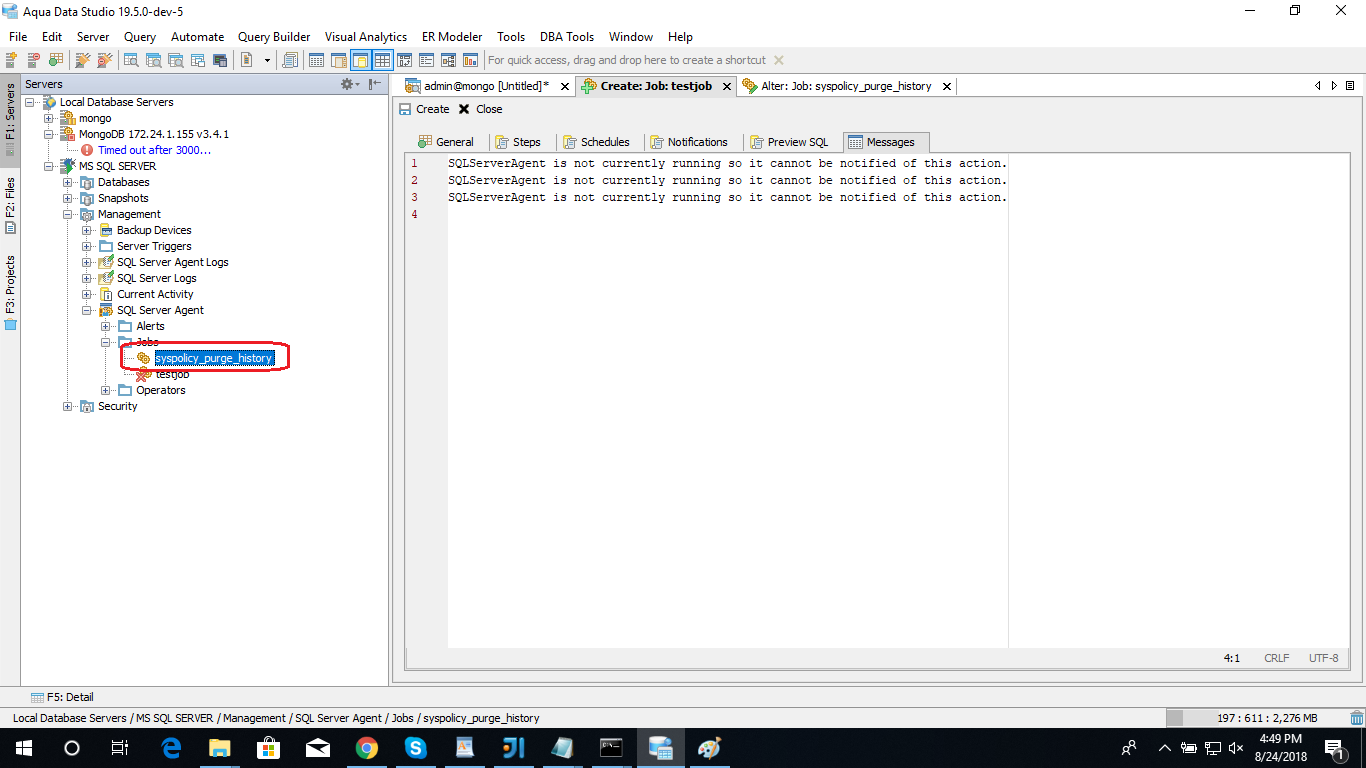Image resolution: width=1366 pixels, height=768 pixels.
Task: Toggle the F3: Projects side panel
Action: click(10, 292)
